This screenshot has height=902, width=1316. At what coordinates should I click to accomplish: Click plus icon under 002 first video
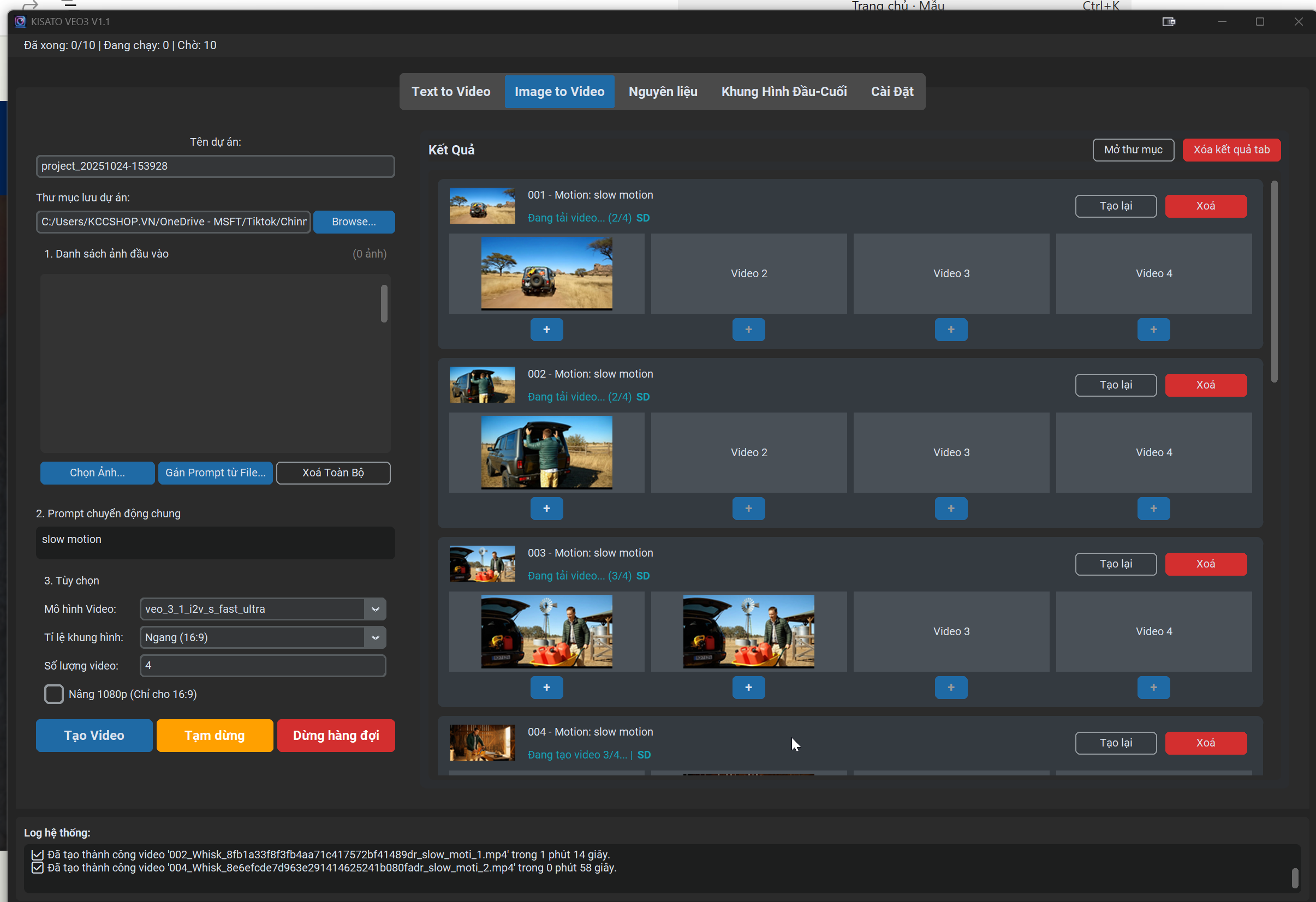pyautogui.click(x=546, y=509)
